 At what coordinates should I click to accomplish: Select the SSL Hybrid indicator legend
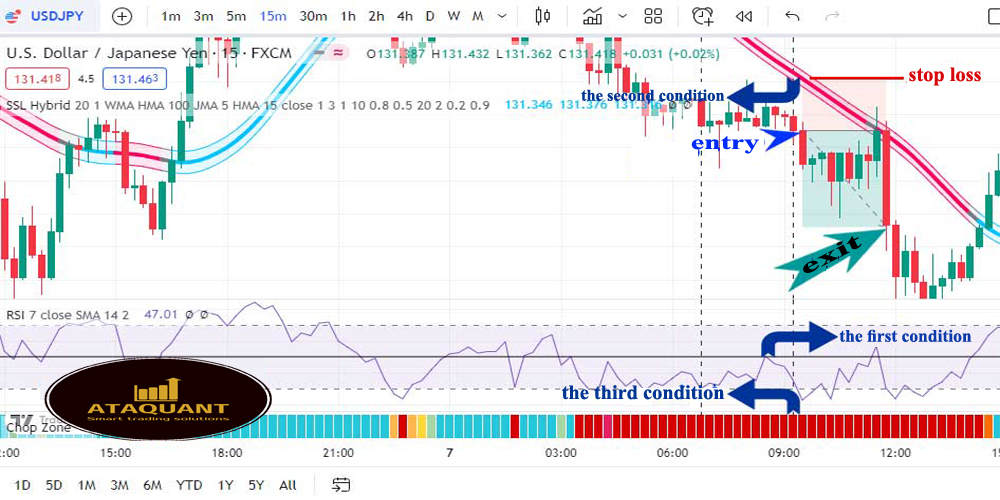(50, 105)
